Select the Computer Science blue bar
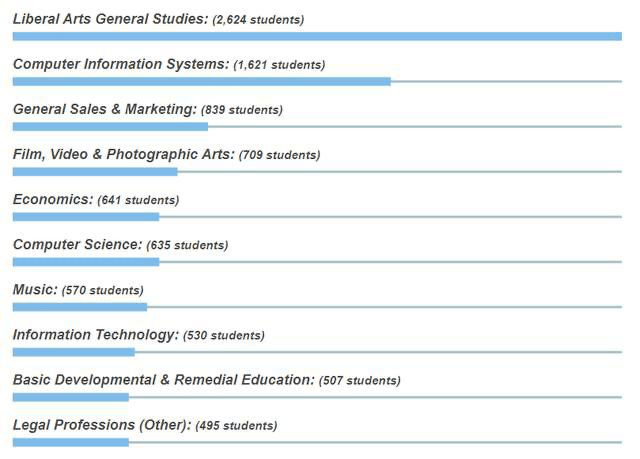640x459 pixels. pos(86,262)
